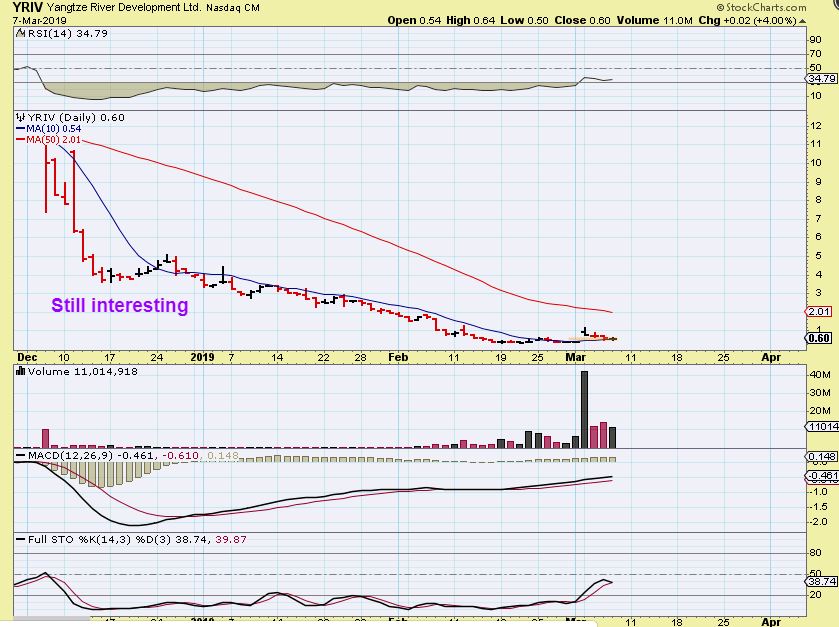Open the StockCharts.com attribution link
The width and height of the screenshot is (839, 627).
[761, 7]
